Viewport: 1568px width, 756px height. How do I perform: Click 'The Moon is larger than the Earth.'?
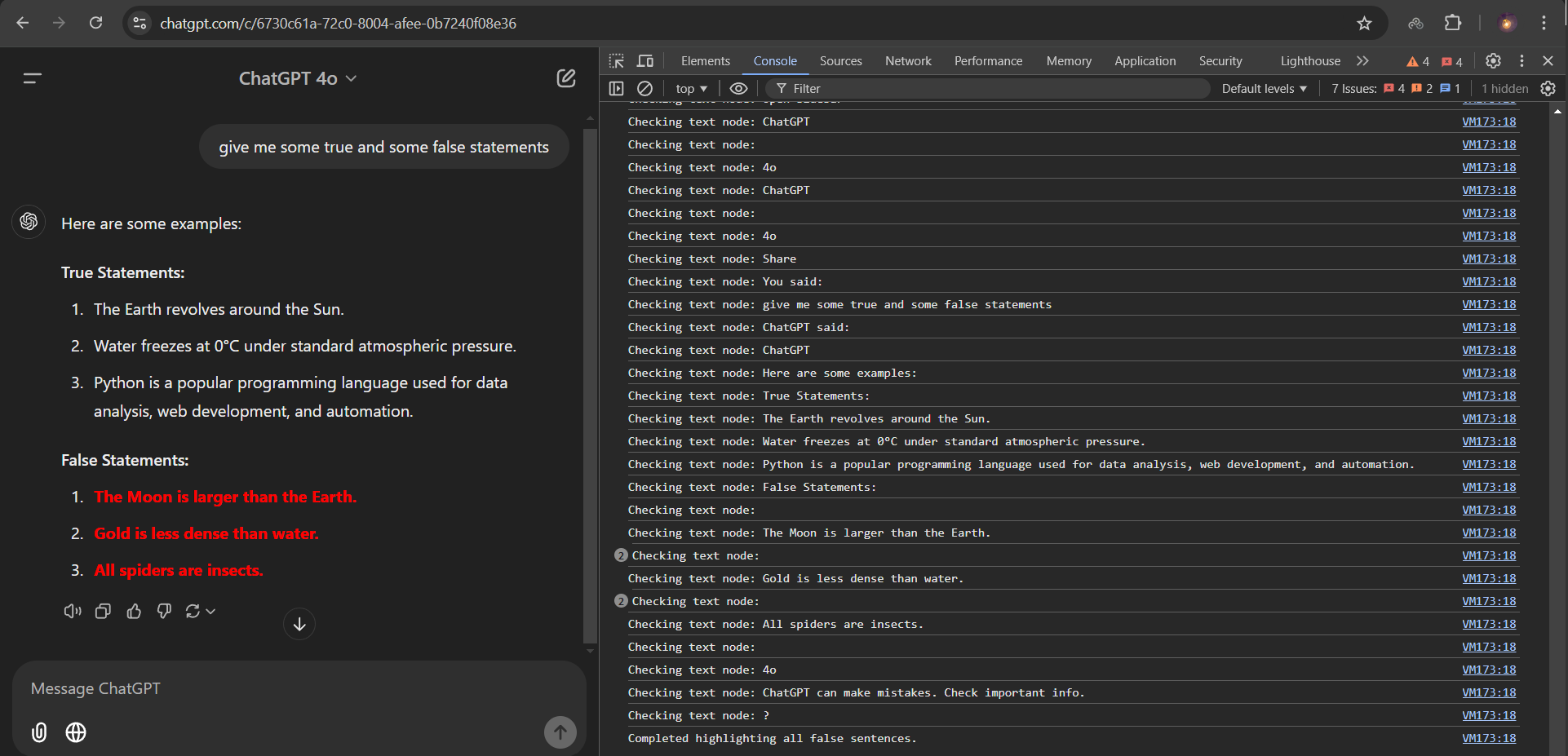[225, 497]
